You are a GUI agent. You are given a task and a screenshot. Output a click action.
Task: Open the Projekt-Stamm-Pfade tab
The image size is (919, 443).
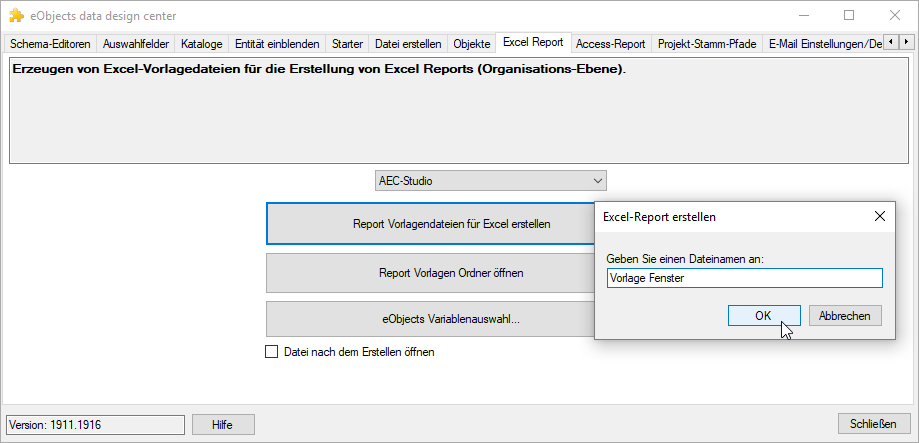[x=707, y=44]
